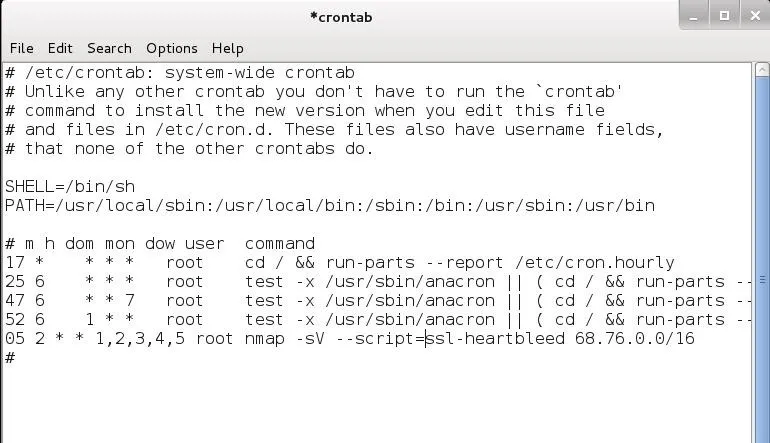
Task: Place cursor in the SHELL=/bin/sh line
Action: pyautogui.click(x=70, y=187)
